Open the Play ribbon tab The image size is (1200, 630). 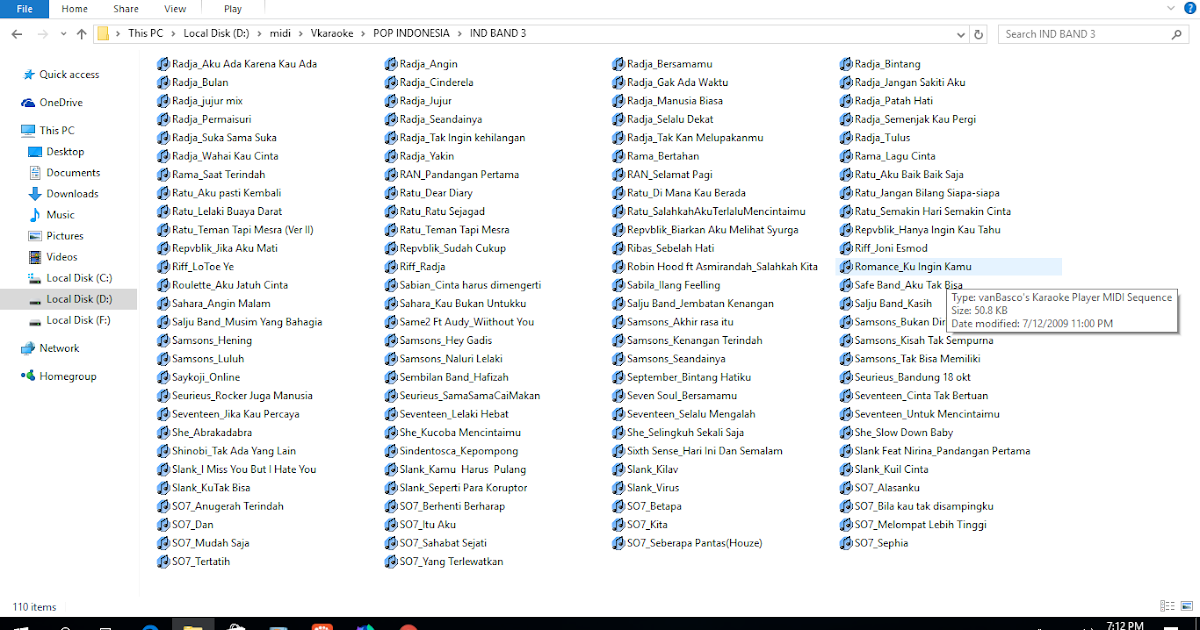233,8
